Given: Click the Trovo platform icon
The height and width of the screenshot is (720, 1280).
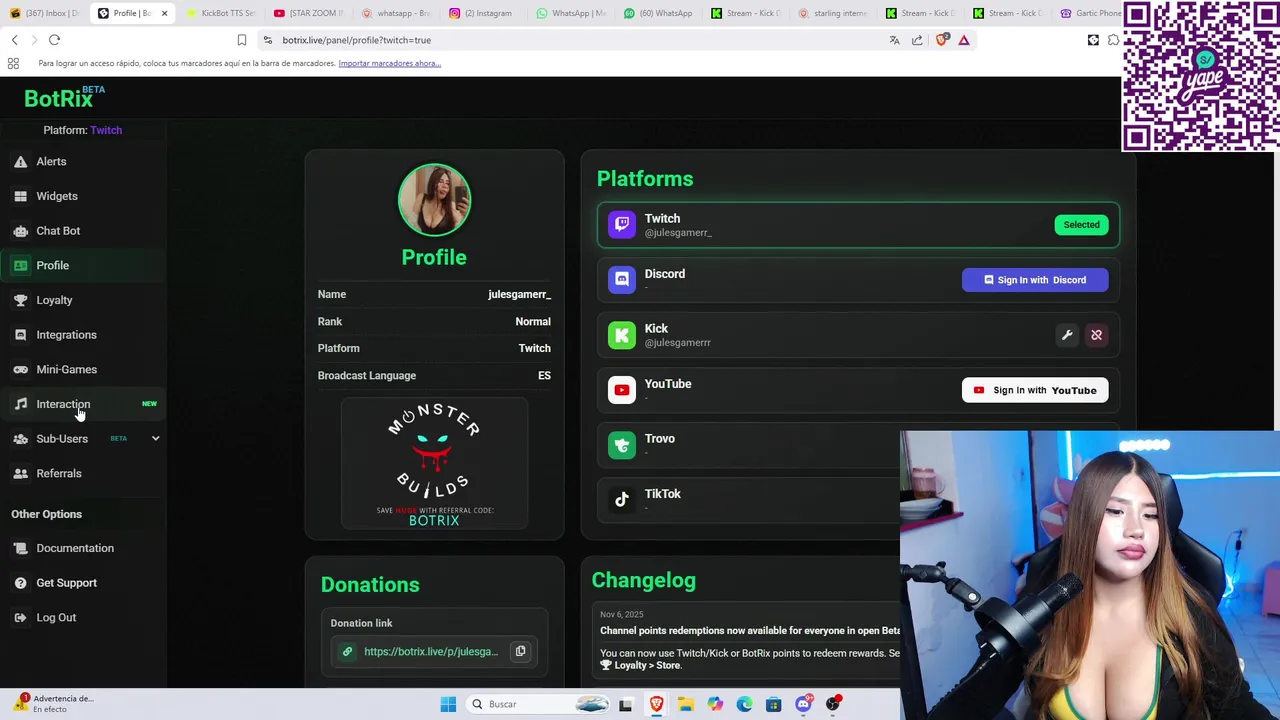Looking at the screenshot, I should pyautogui.click(x=622, y=445).
